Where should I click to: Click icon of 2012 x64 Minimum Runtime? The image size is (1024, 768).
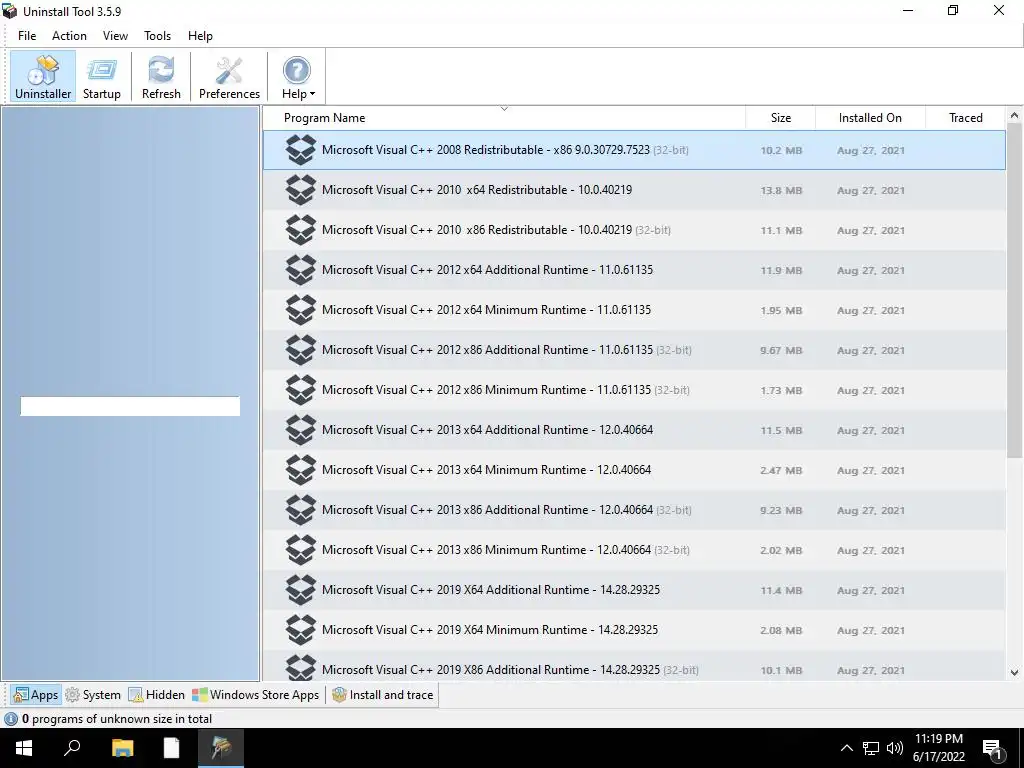(x=301, y=310)
